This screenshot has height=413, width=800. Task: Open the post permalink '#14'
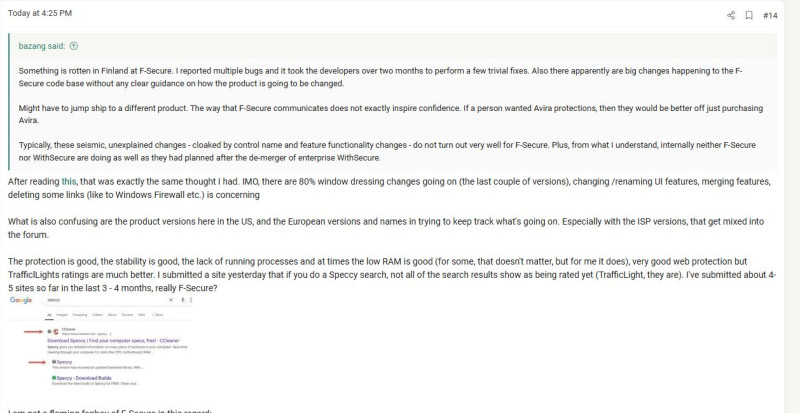770,15
